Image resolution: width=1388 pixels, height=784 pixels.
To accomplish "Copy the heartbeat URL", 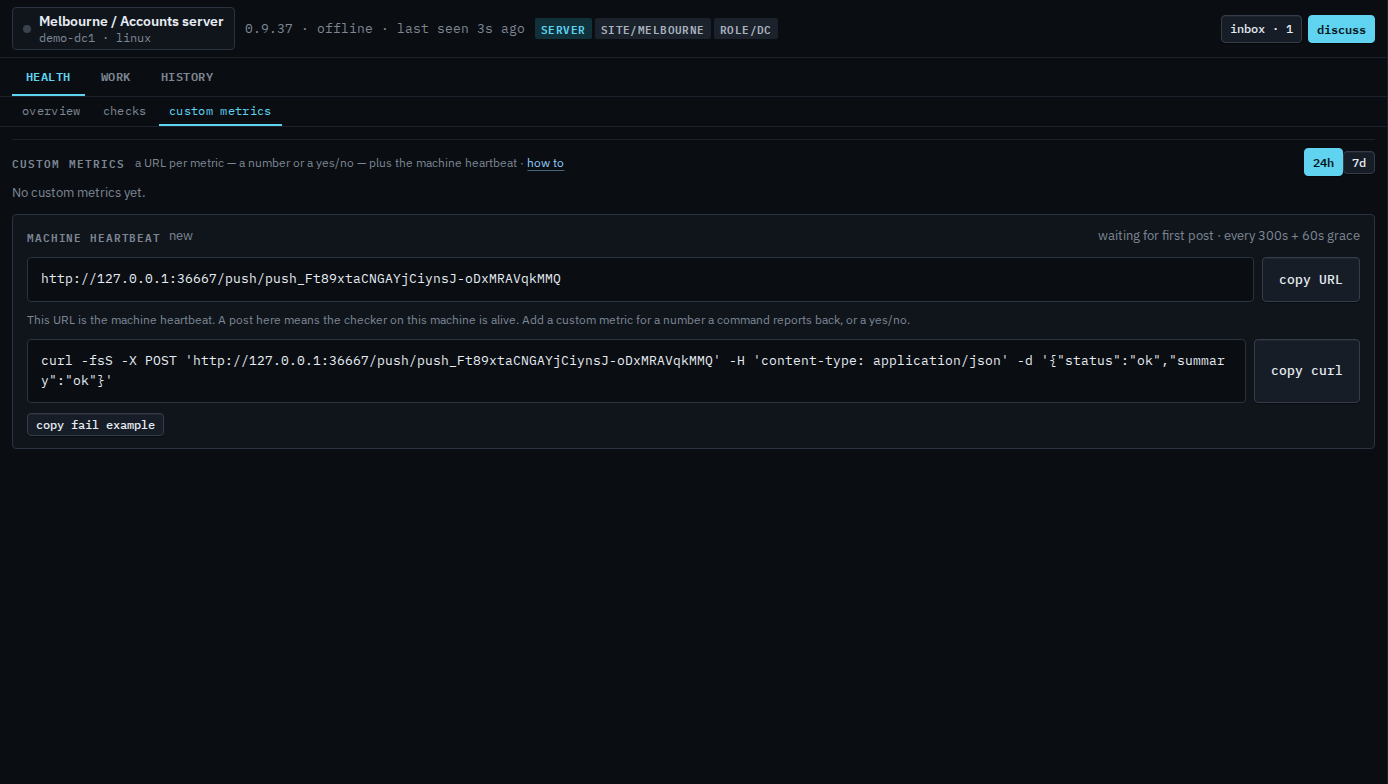I will [x=1310, y=279].
